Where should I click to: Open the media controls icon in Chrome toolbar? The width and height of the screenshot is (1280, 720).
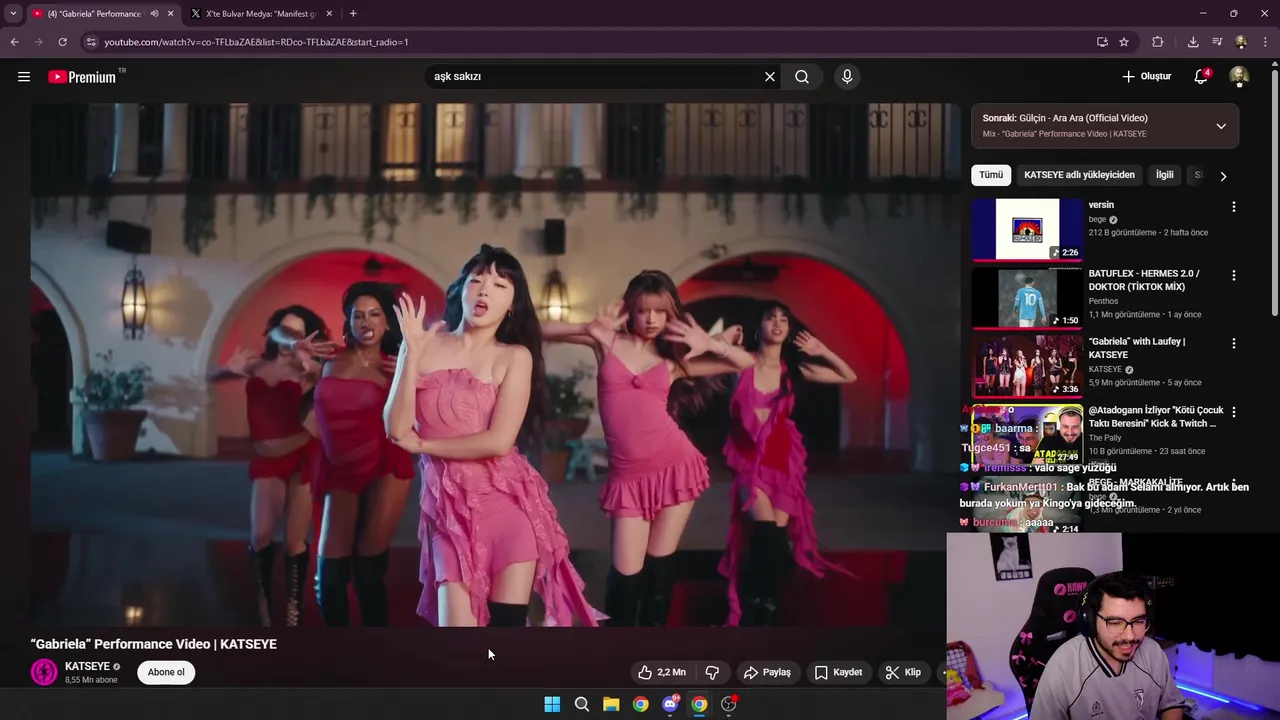(x=1217, y=42)
